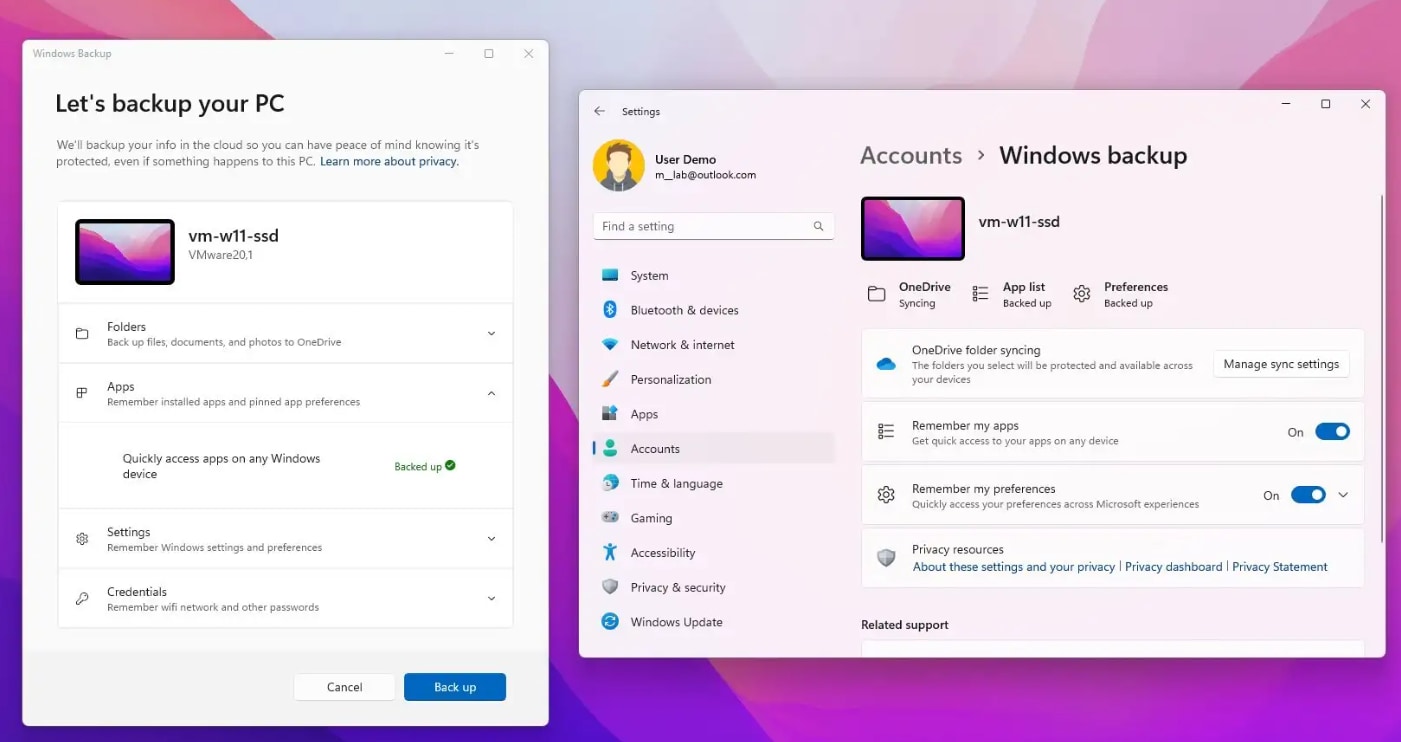Click the Privacy resources shield icon
Viewport: 1401px width, 742px height.
pos(886,558)
